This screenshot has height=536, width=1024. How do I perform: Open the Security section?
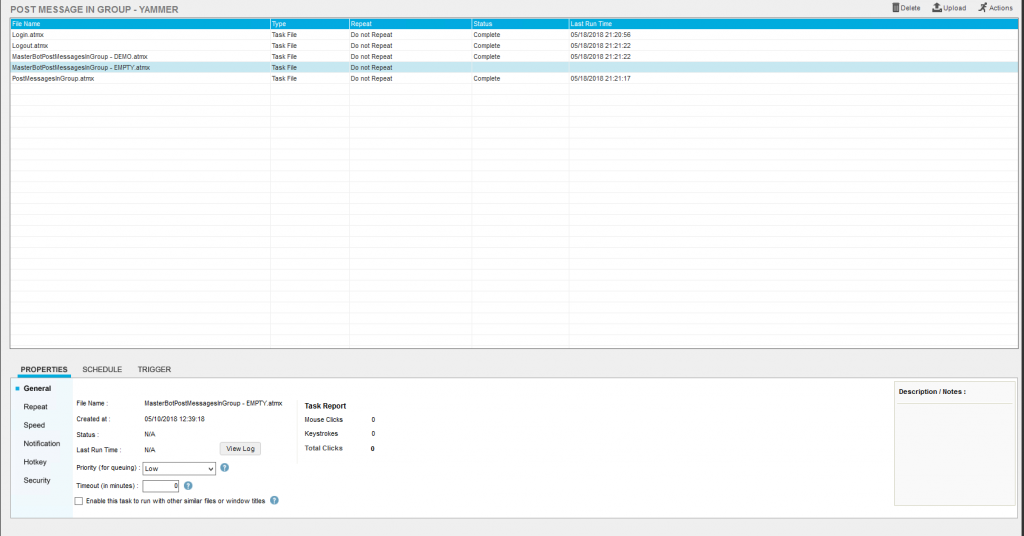[x=37, y=480]
